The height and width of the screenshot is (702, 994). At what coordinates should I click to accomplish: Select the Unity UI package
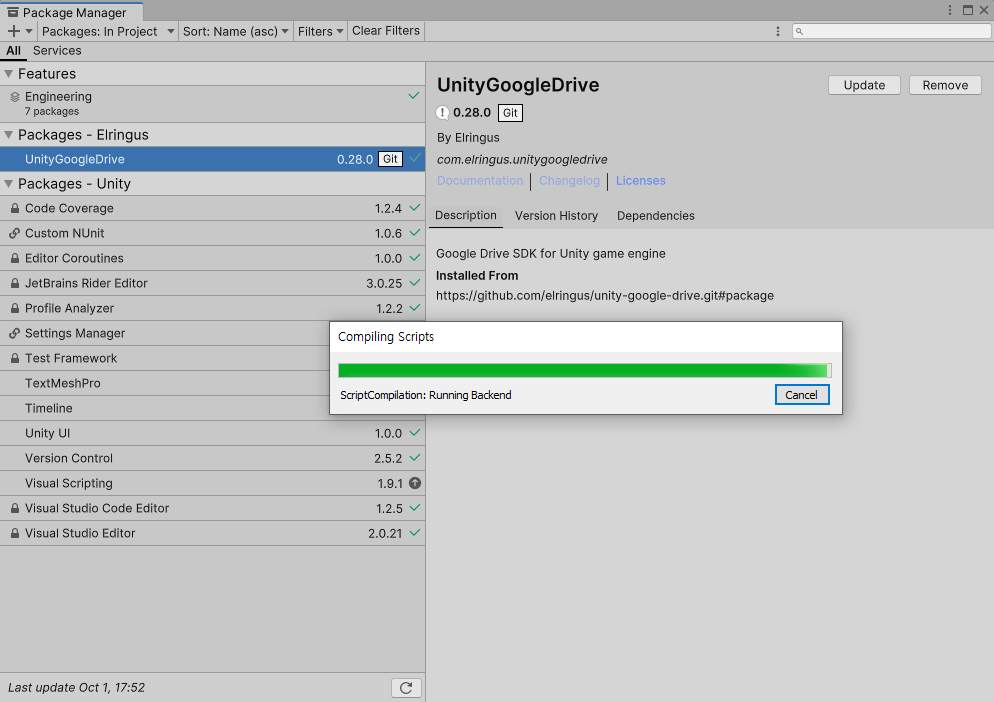(x=212, y=433)
